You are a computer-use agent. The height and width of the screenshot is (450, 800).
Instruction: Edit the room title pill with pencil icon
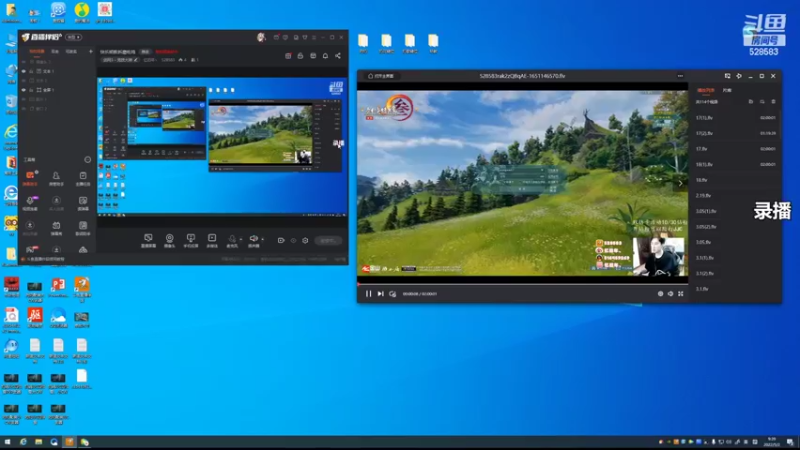(x=120, y=60)
